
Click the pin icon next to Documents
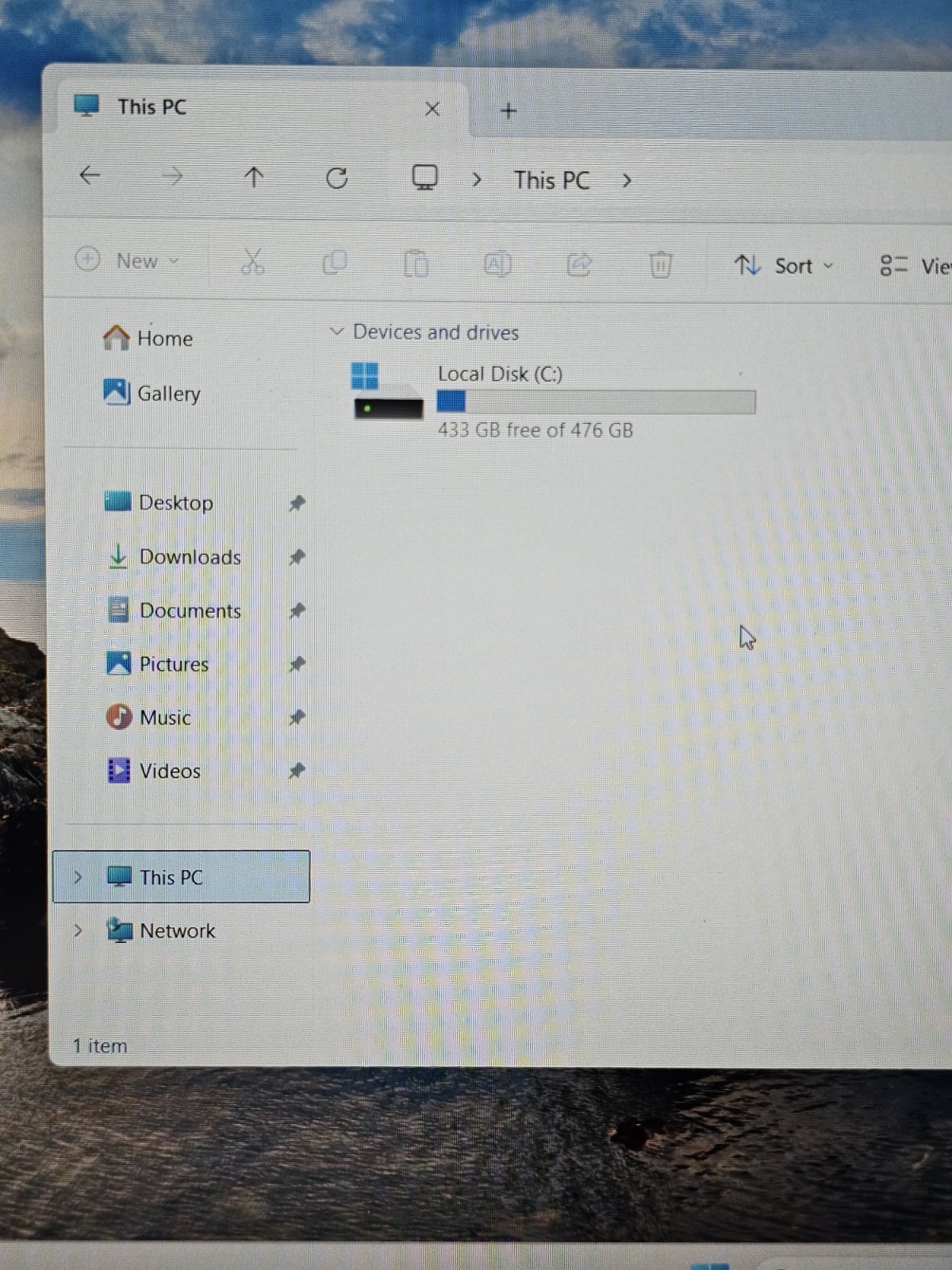[297, 611]
